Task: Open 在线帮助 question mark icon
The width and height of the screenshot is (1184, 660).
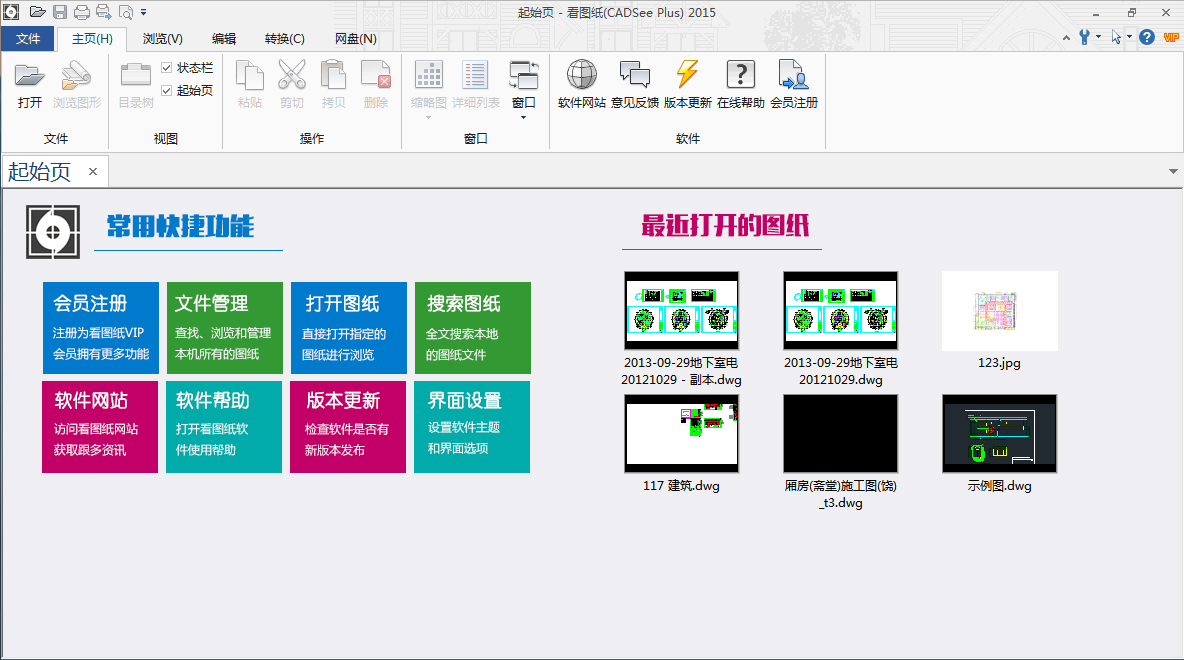Action: [x=740, y=77]
